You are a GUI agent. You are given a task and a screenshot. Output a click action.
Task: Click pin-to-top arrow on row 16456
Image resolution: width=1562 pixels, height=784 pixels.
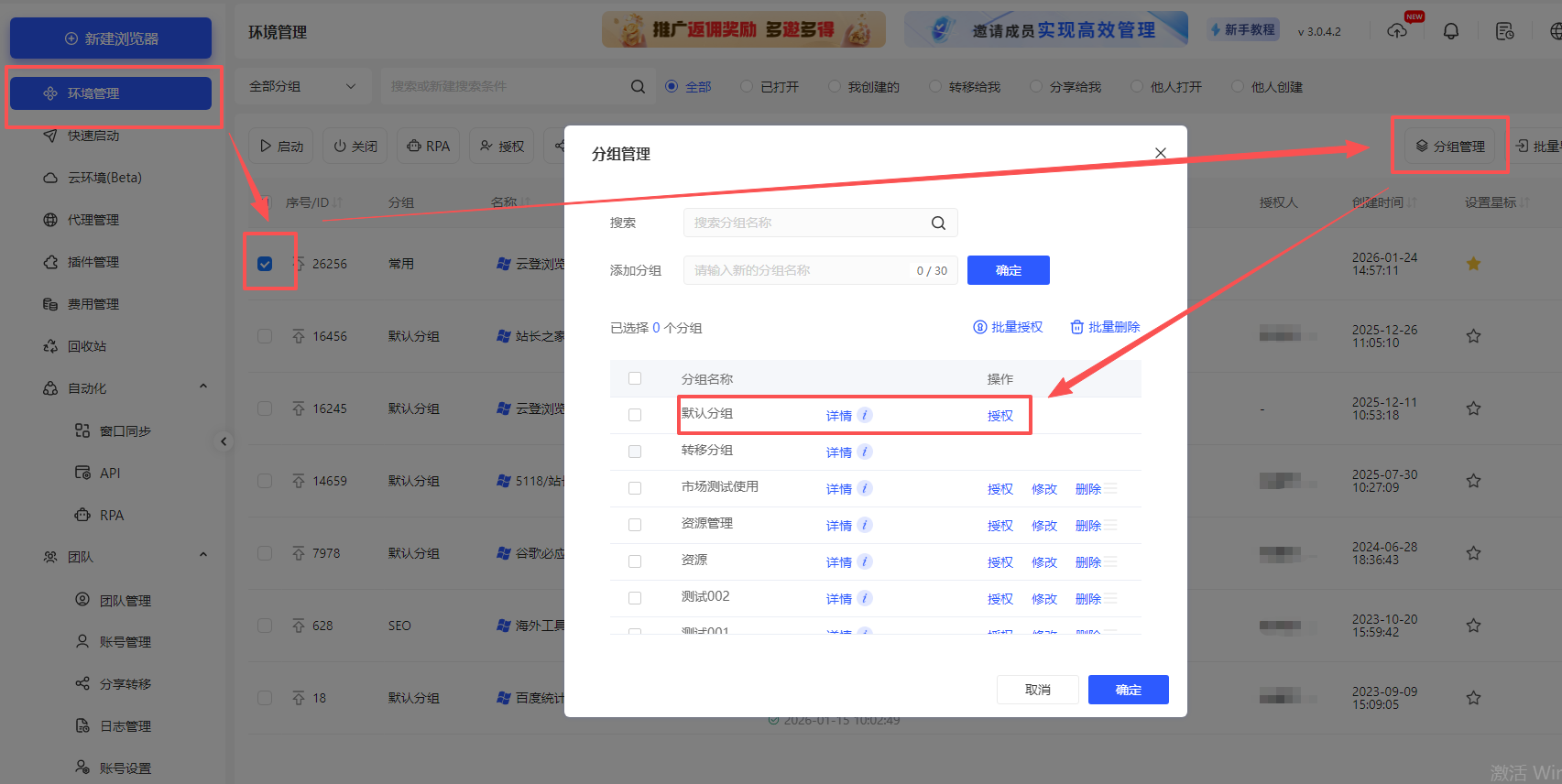tap(299, 336)
